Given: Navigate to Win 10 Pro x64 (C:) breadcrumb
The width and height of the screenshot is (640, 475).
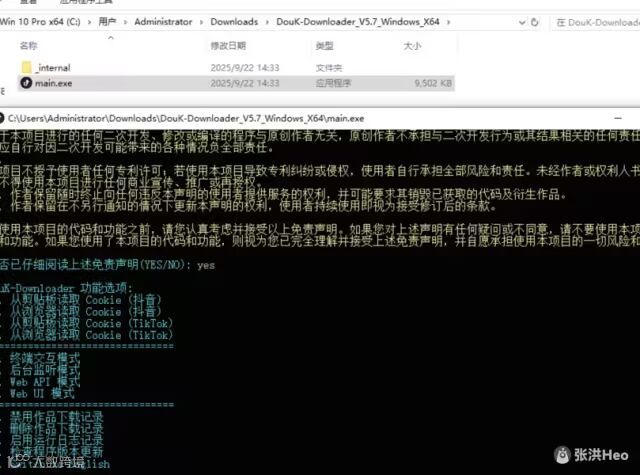Looking at the screenshot, I should [x=40, y=22].
